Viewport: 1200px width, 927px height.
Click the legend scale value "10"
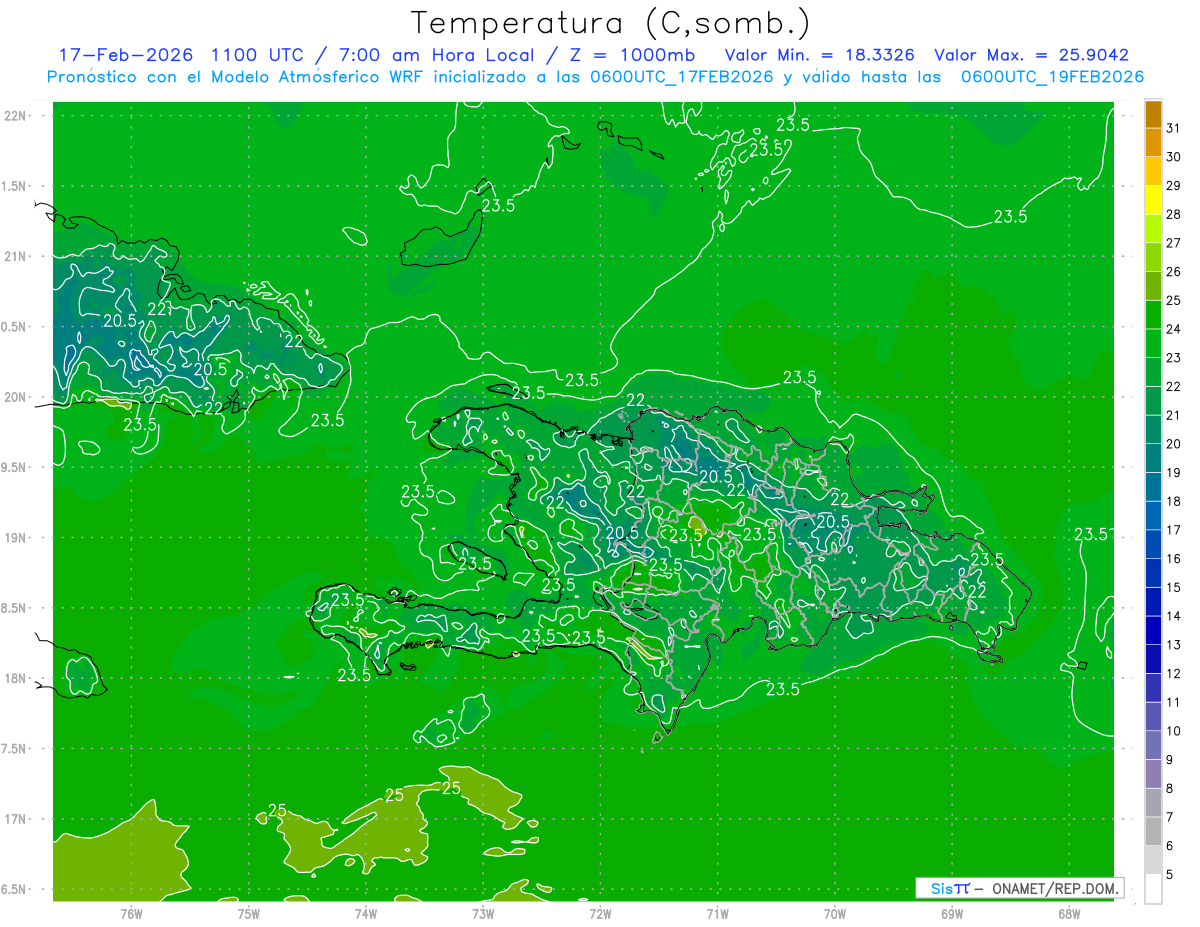point(1174,731)
